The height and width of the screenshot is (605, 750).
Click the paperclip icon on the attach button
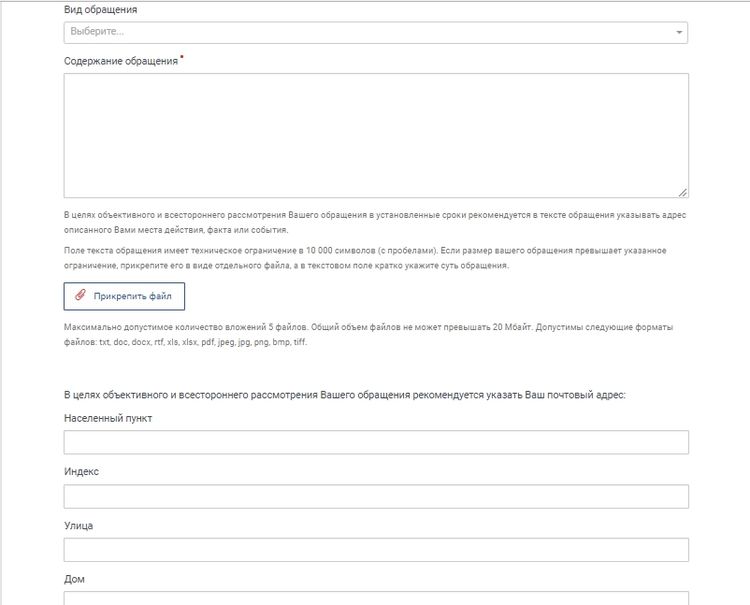coord(81,296)
